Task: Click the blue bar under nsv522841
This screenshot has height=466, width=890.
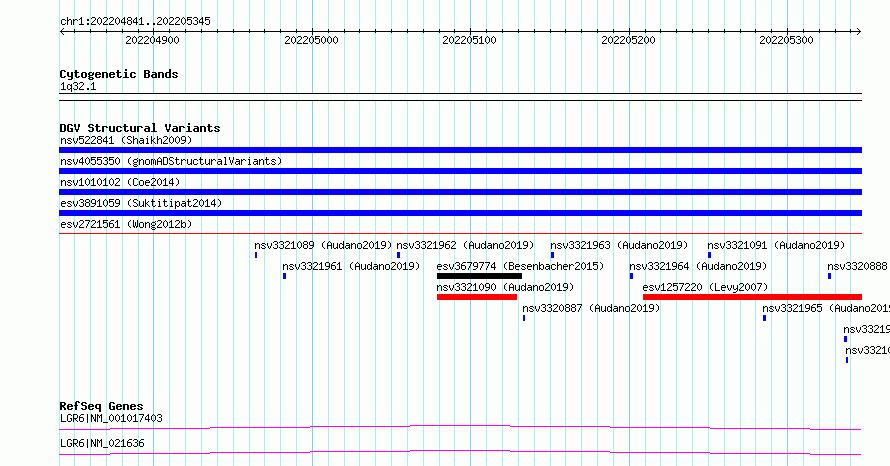Action: 460,150
